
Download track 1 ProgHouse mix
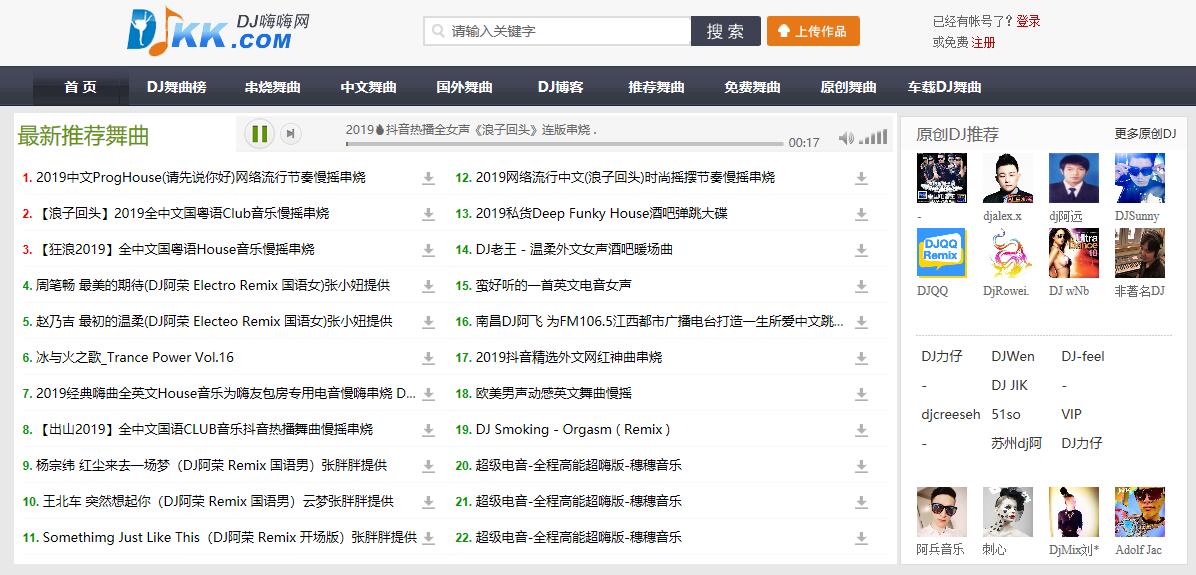(428, 178)
